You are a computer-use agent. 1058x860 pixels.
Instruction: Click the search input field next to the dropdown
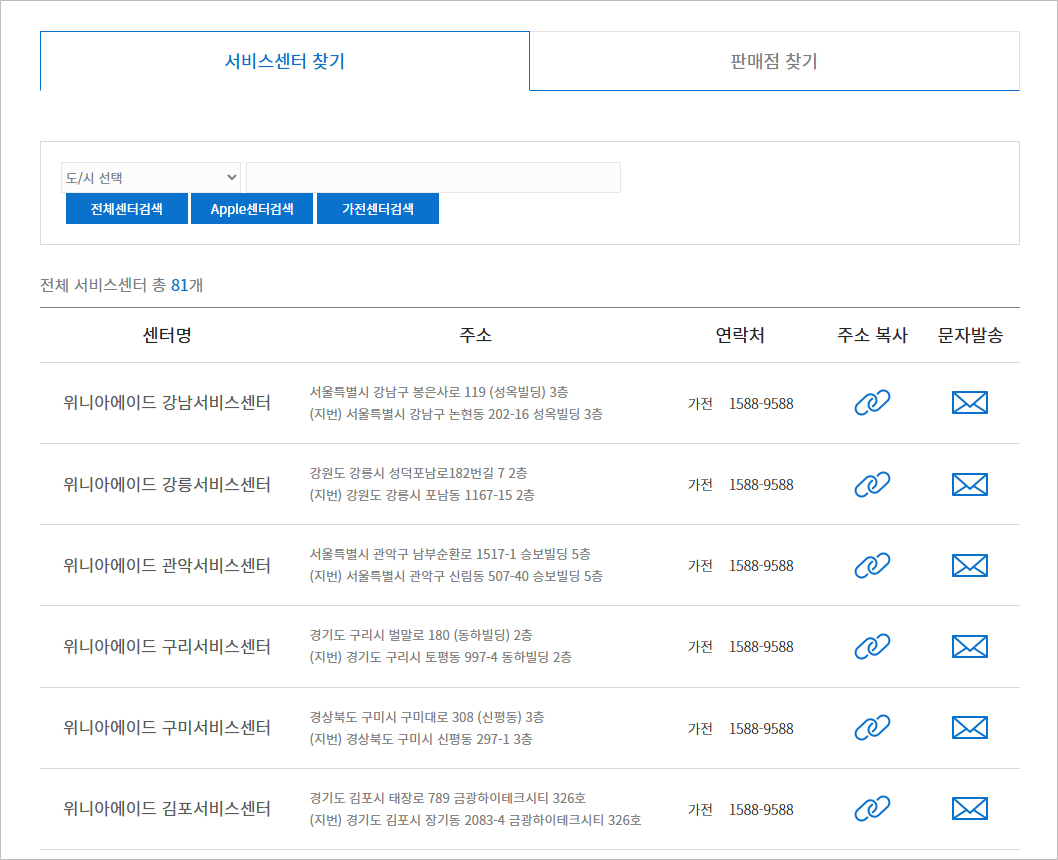(x=433, y=177)
